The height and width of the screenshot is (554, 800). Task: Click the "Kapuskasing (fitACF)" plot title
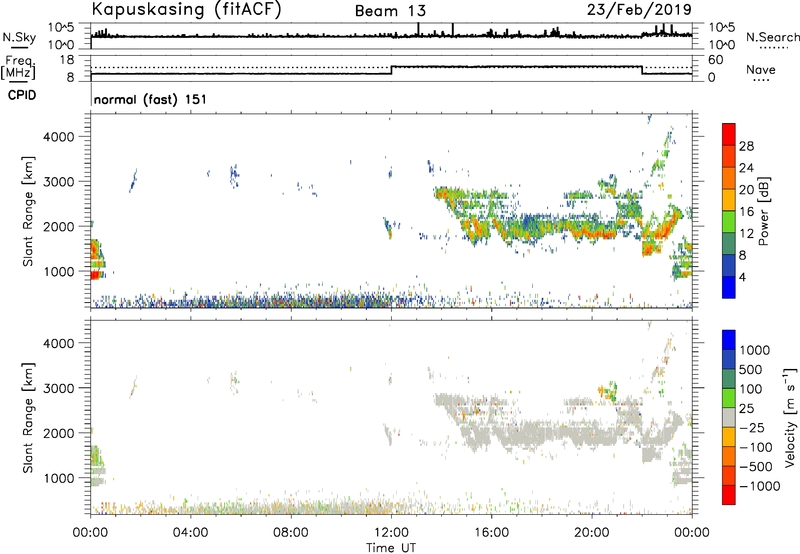point(186,10)
